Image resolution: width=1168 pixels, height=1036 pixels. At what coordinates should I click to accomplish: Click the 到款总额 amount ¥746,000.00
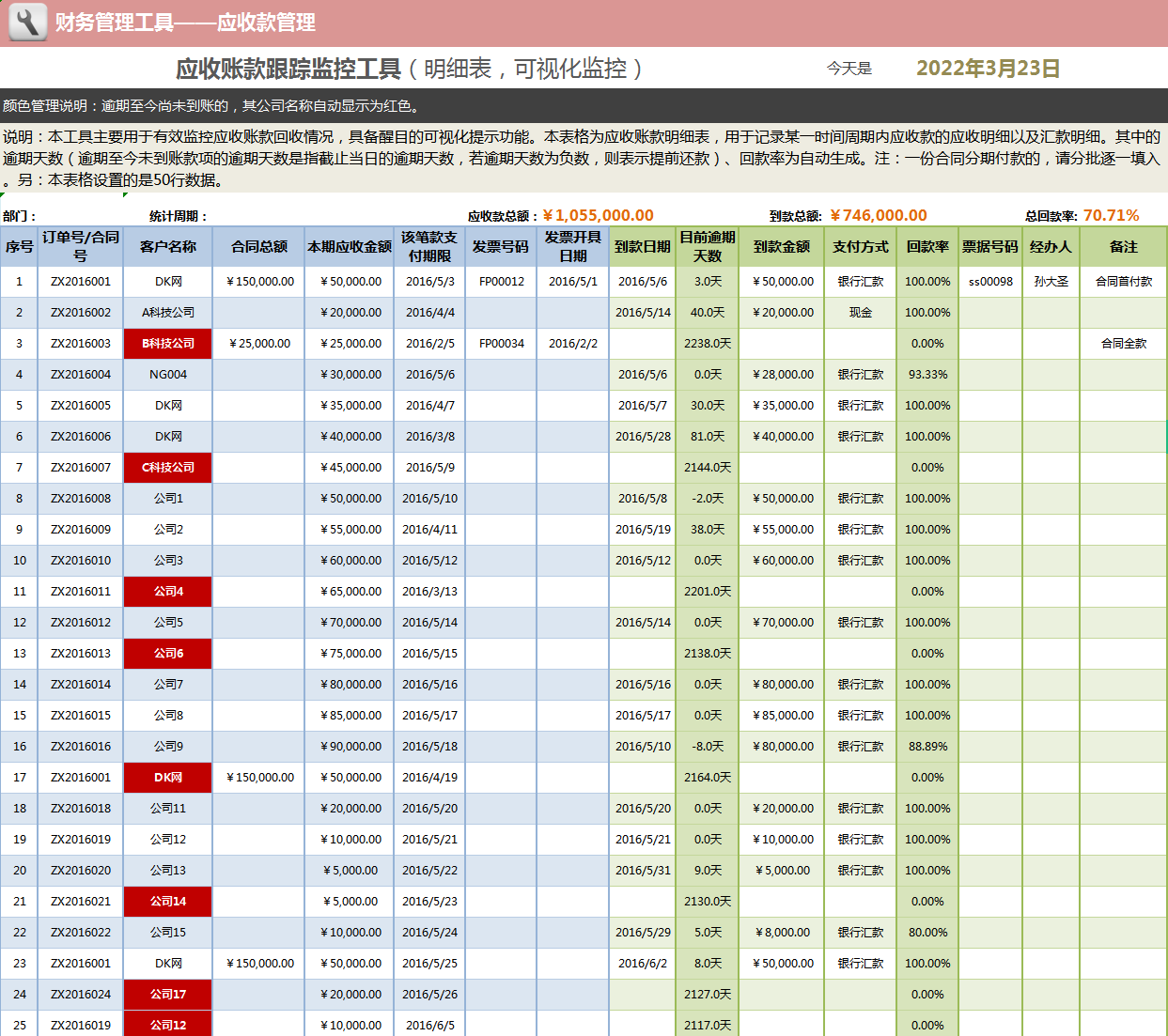[879, 215]
